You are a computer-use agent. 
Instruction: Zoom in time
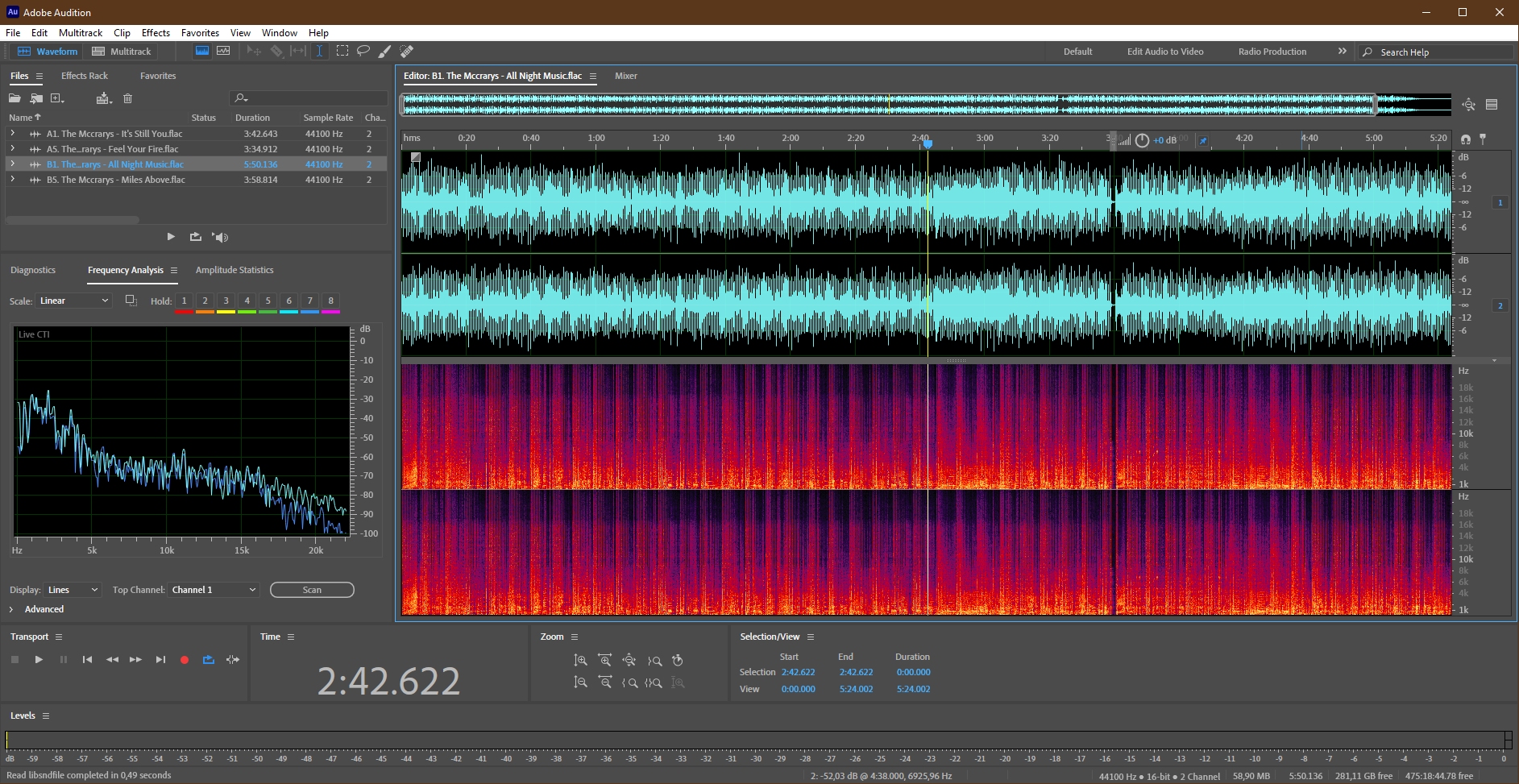point(605,661)
